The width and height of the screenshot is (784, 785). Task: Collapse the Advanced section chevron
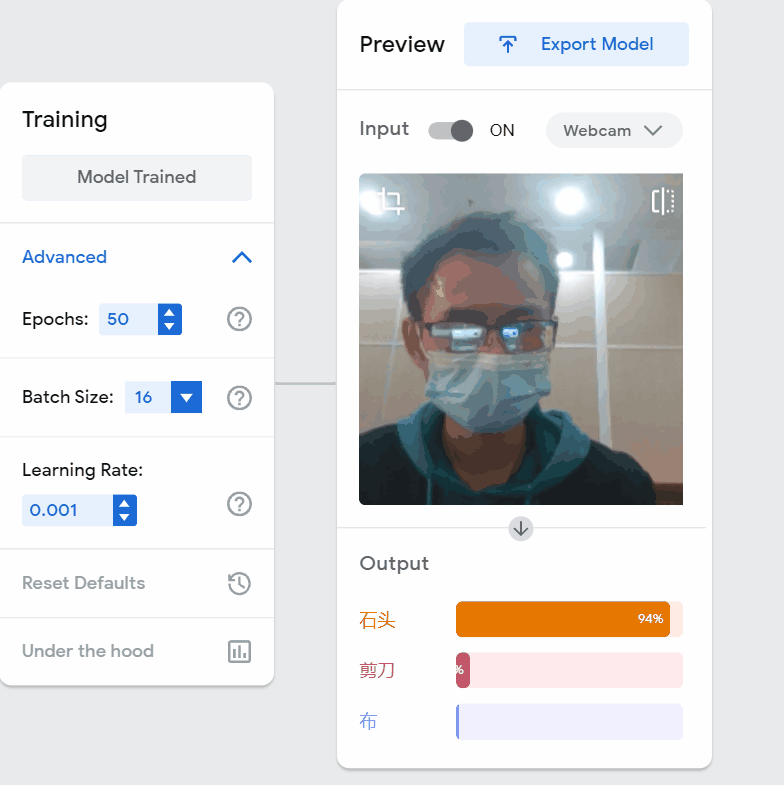[x=242, y=257]
